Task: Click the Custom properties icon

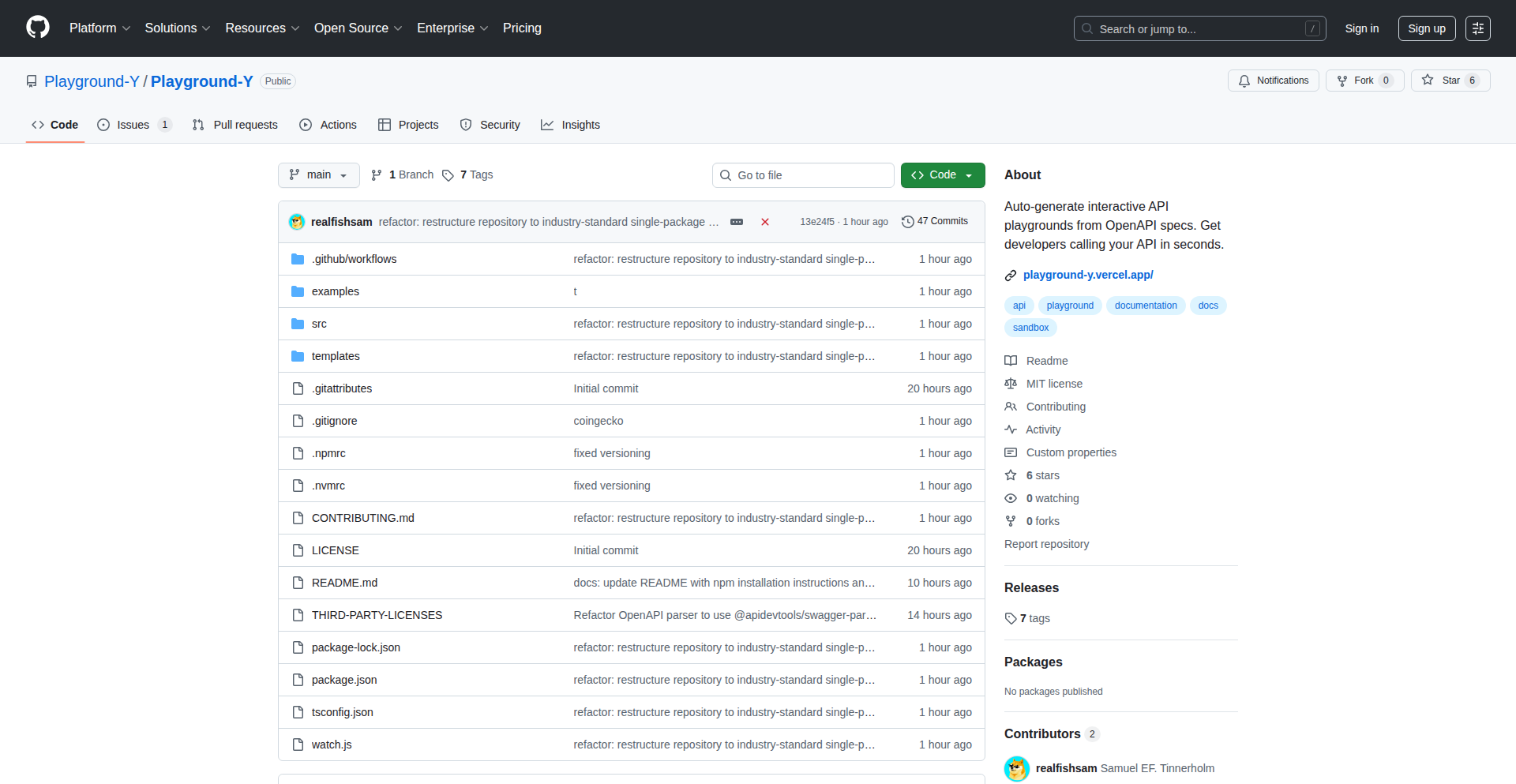Action: tap(1011, 452)
